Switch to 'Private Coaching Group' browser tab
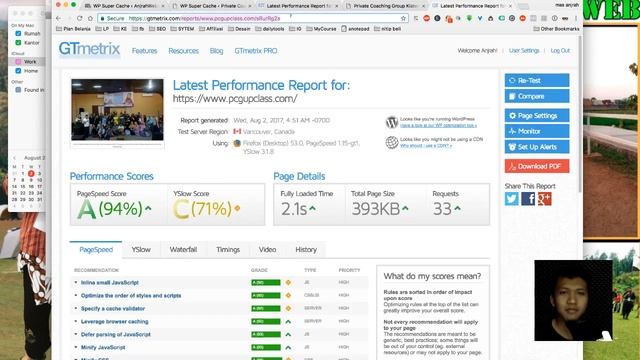The width and height of the screenshot is (640, 360). click(x=384, y=6)
